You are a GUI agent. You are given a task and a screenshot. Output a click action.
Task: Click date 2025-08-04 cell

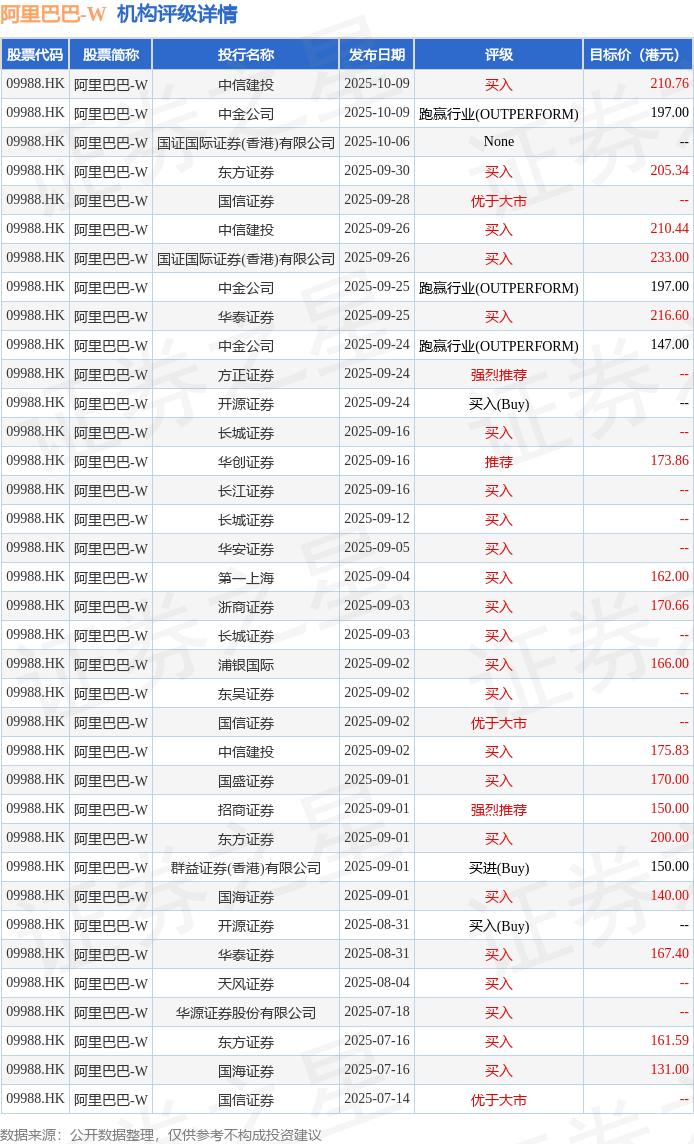[x=377, y=983]
